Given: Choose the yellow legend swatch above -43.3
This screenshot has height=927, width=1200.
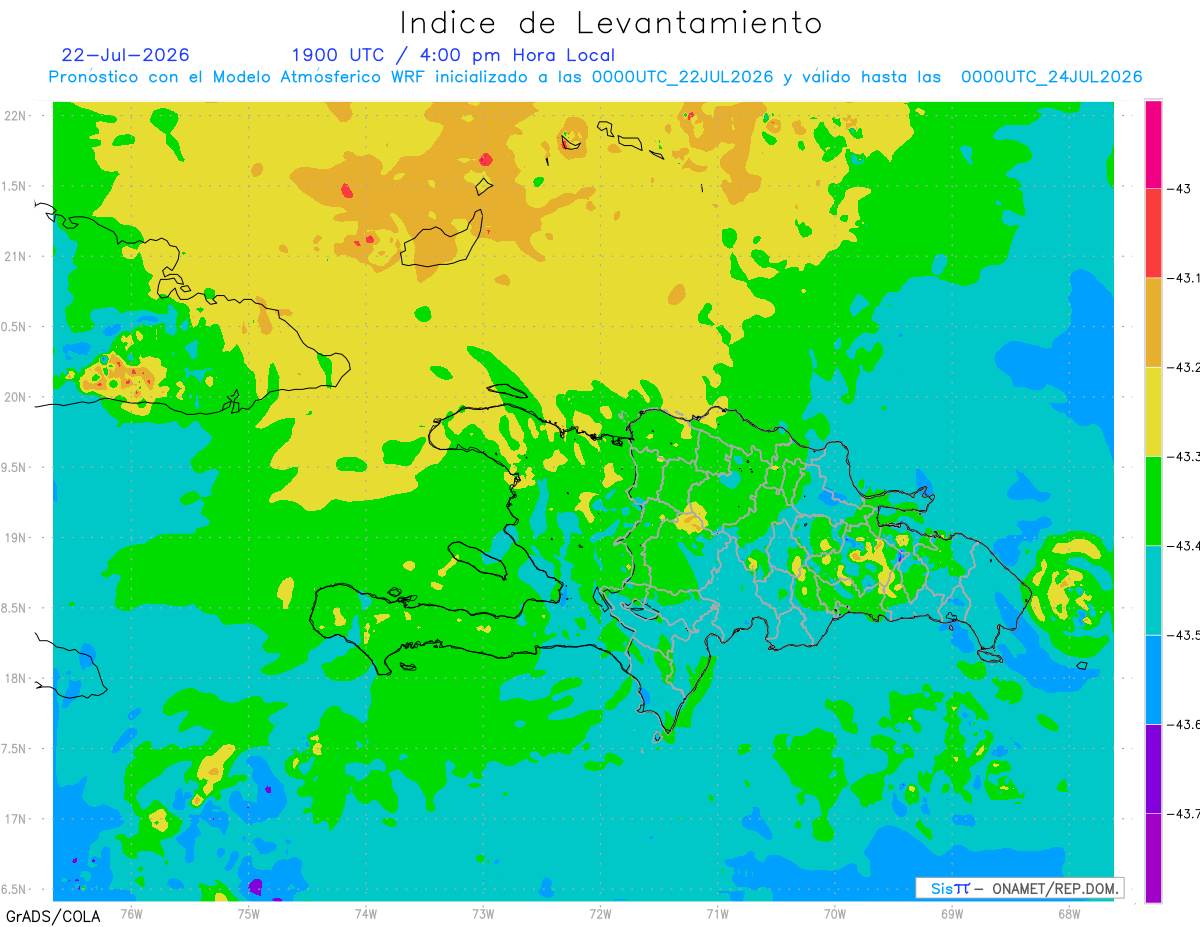Looking at the screenshot, I should [x=1153, y=411].
